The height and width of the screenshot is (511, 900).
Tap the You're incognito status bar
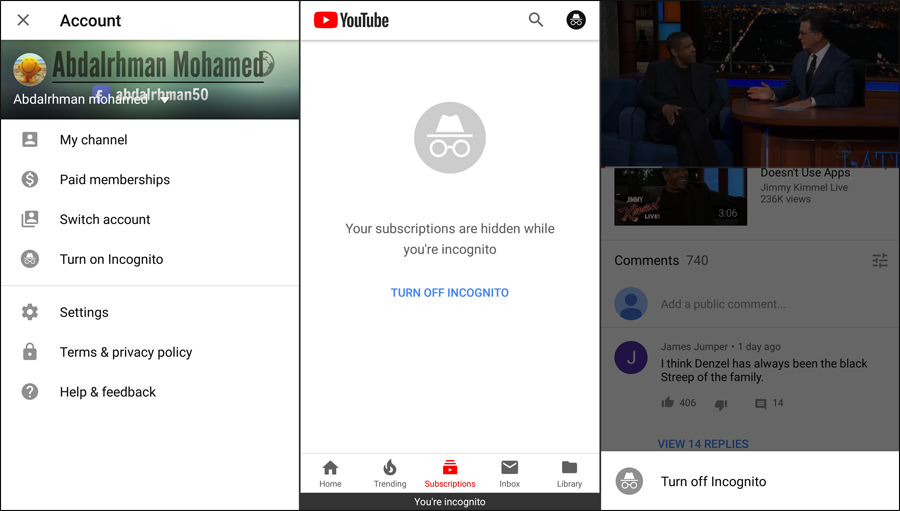[x=450, y=502]
